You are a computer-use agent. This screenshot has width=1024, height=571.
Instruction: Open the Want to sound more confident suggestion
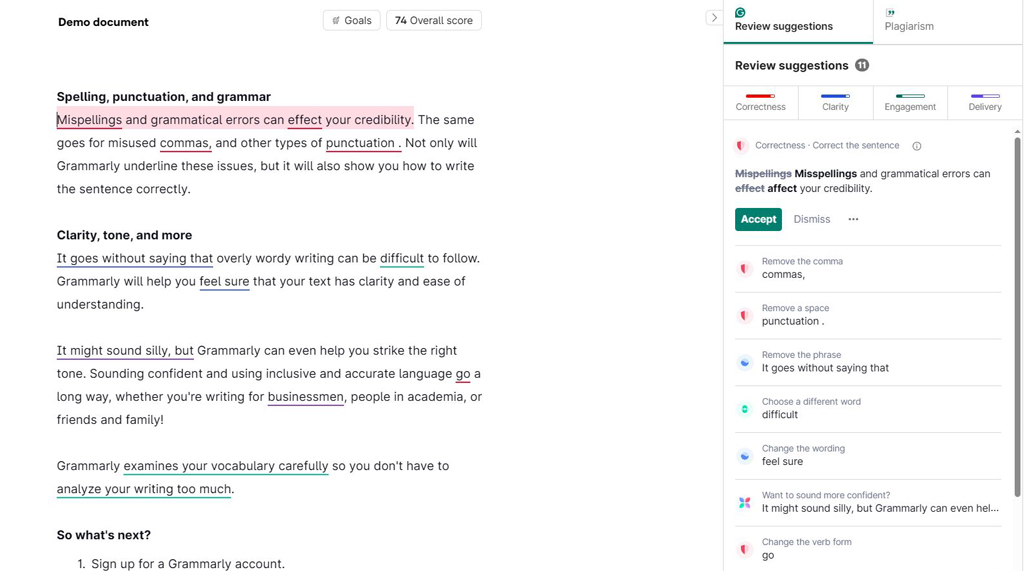click(868, 502)
